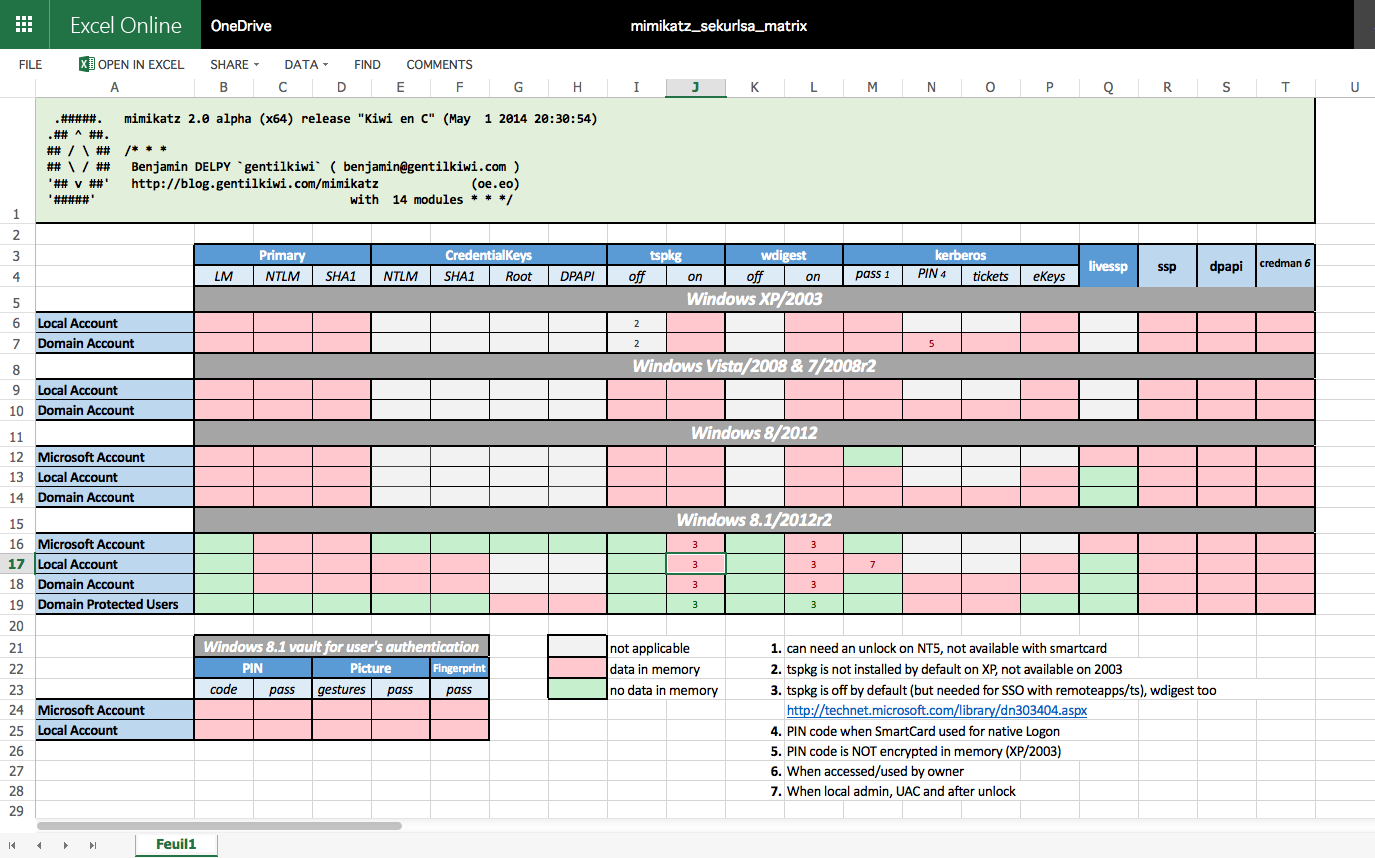Select 'pass 1' kerberos subheader cell
The width and height of the screenshot is (1375, 858).
click(x=872, y=276)
